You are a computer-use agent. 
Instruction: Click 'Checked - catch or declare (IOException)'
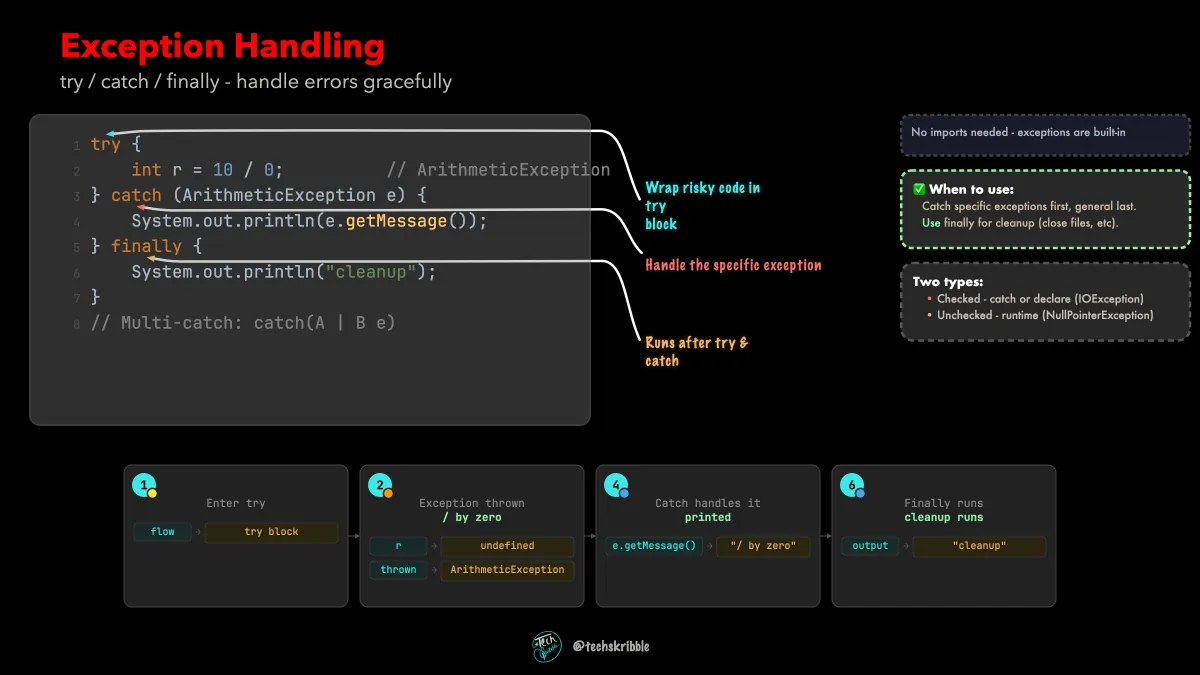click(x=1040, y=299)
